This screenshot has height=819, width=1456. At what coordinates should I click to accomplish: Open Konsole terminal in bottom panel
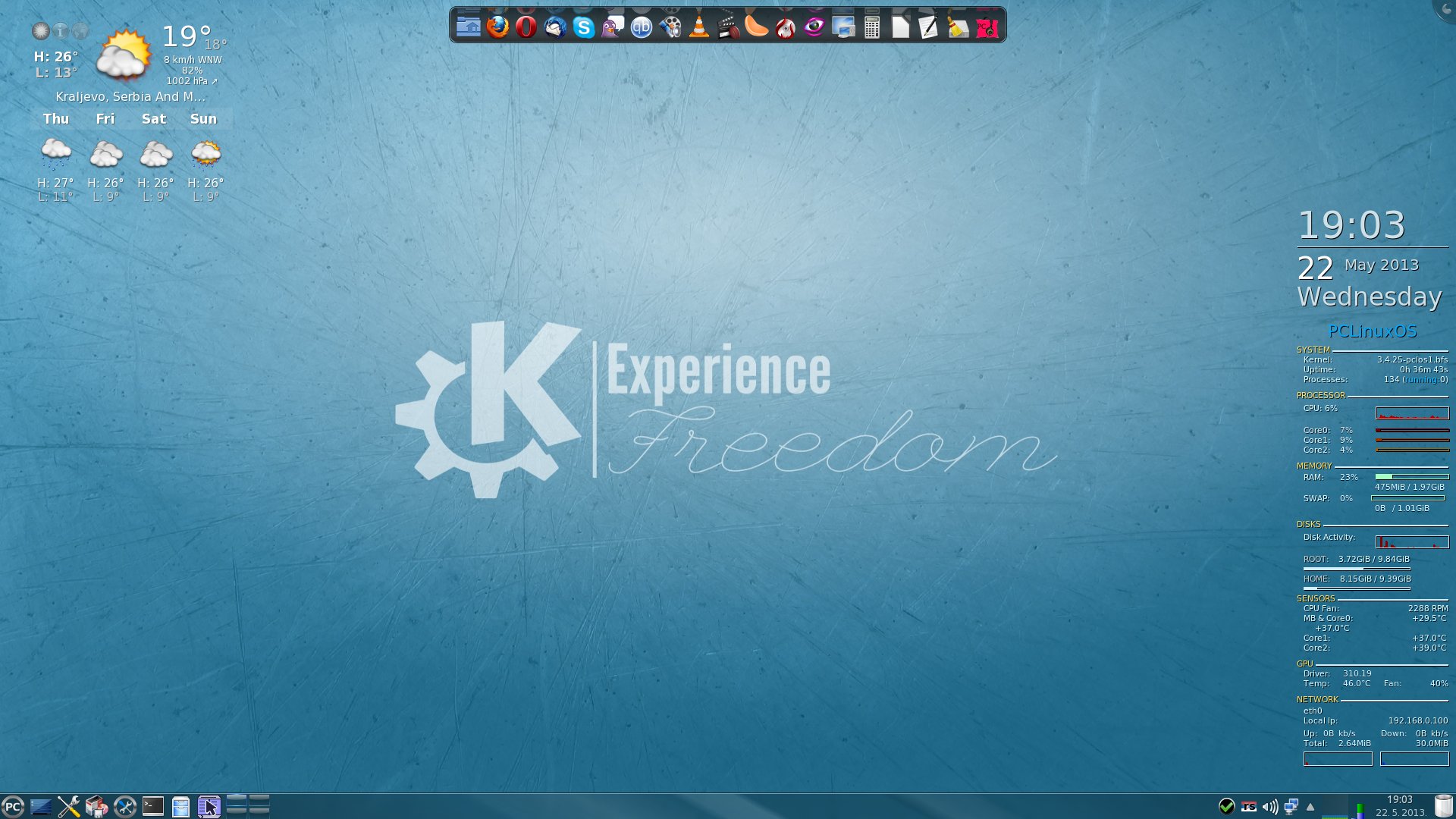153,806
